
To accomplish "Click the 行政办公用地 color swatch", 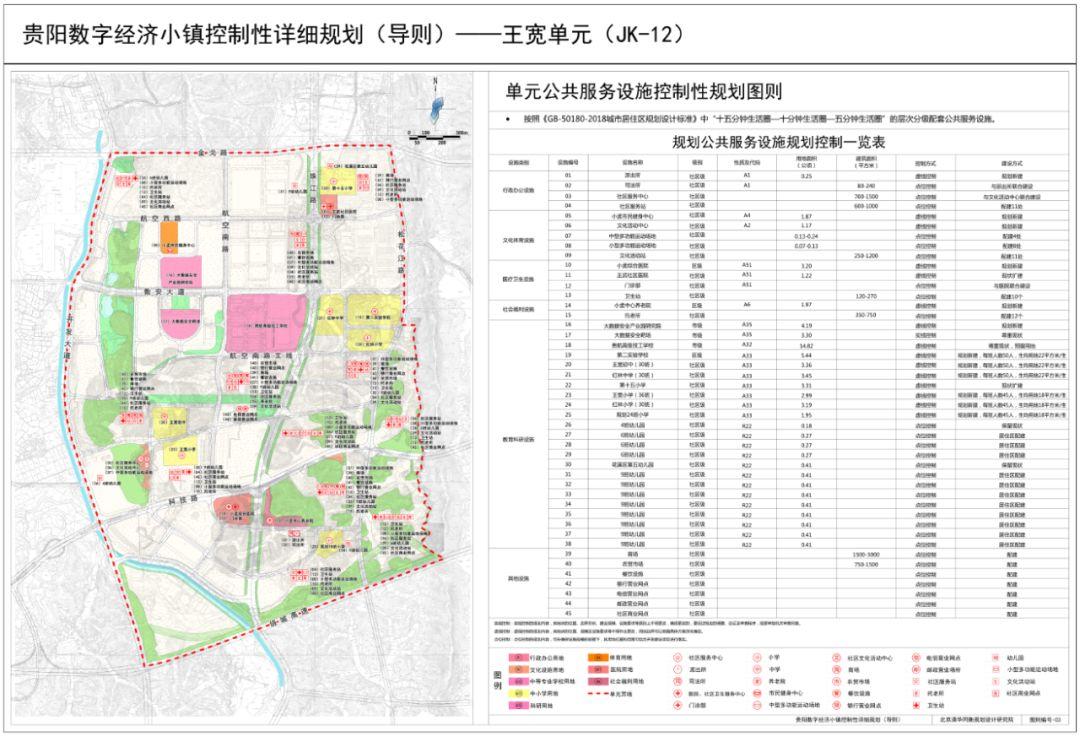I will pos(519,658).
